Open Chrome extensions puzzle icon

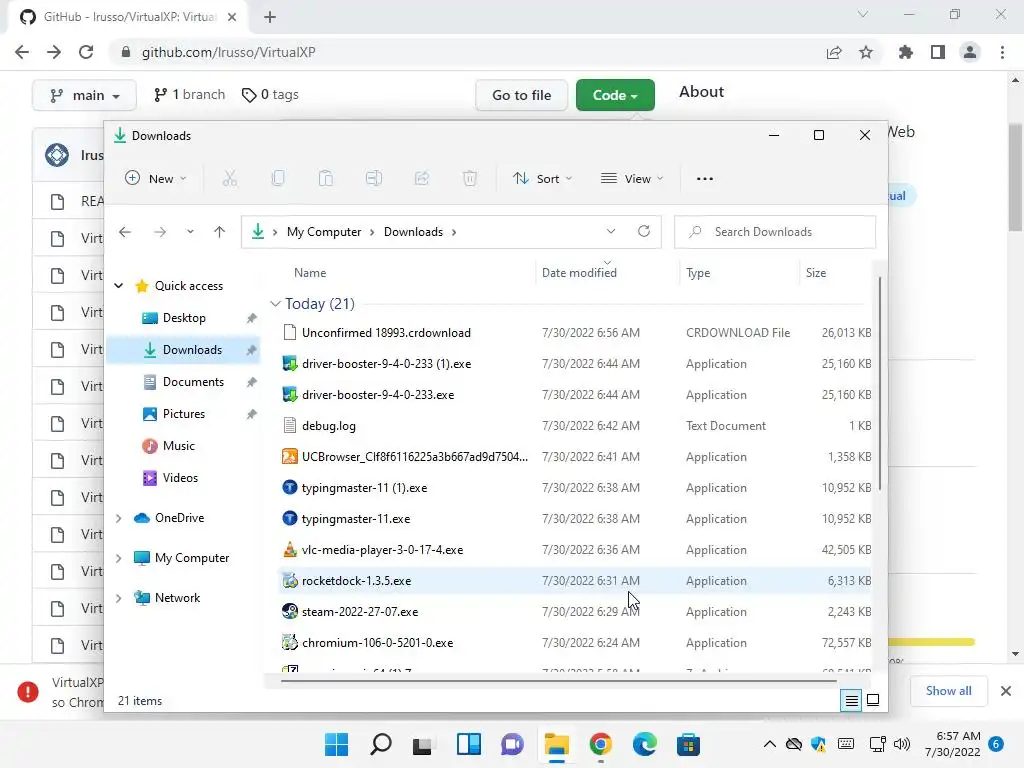[906, 52]
